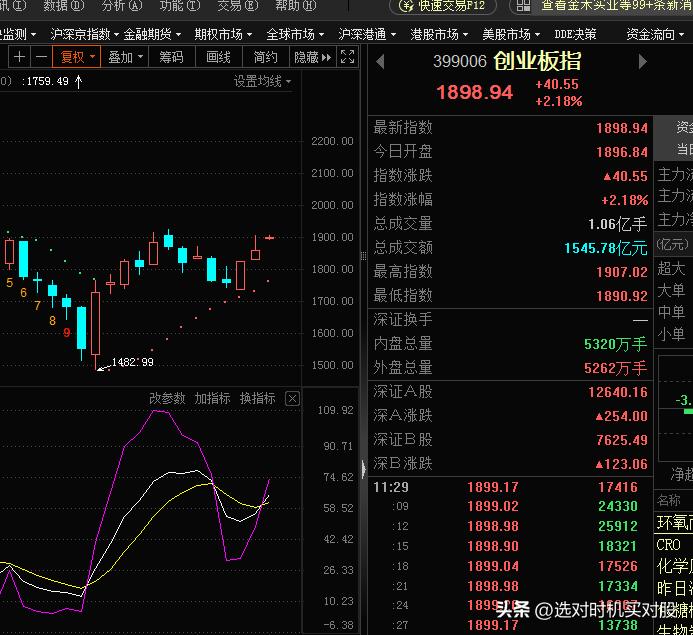Select the 11:29 tick row
Viewport: 693px width, 635px height.
pyautogui.click(x=510, y=487)
